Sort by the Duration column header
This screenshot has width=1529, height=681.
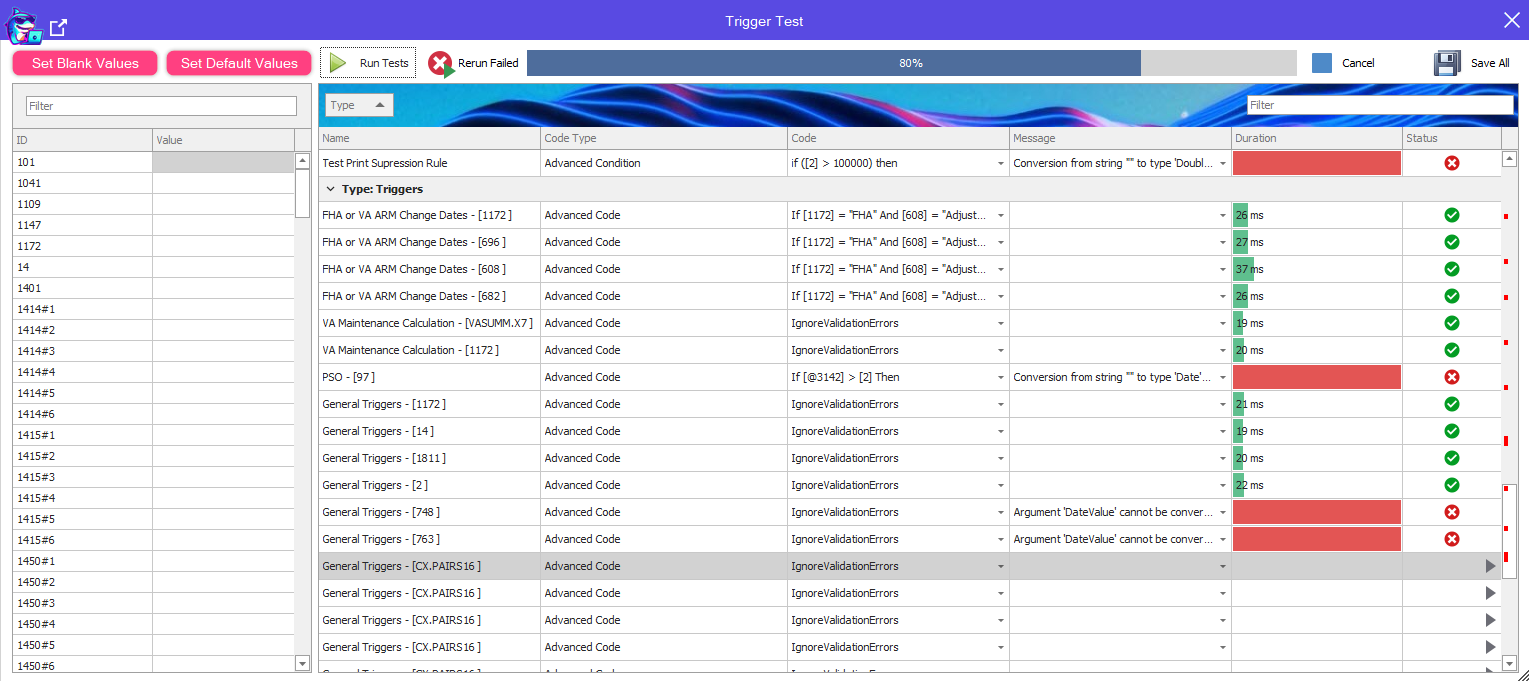click(1315, 139)
